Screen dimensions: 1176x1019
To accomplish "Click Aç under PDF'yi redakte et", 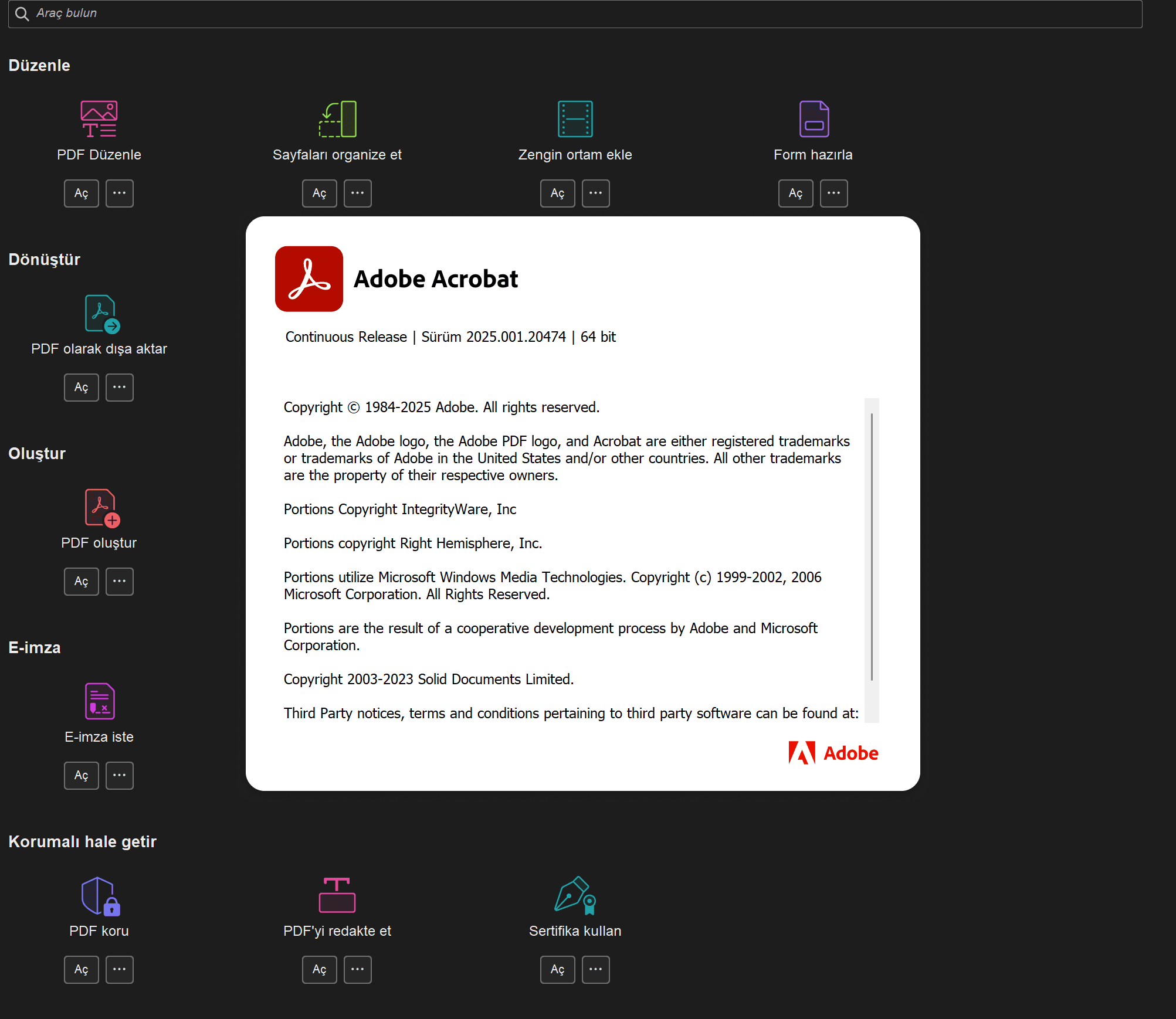I will (320, 970).
